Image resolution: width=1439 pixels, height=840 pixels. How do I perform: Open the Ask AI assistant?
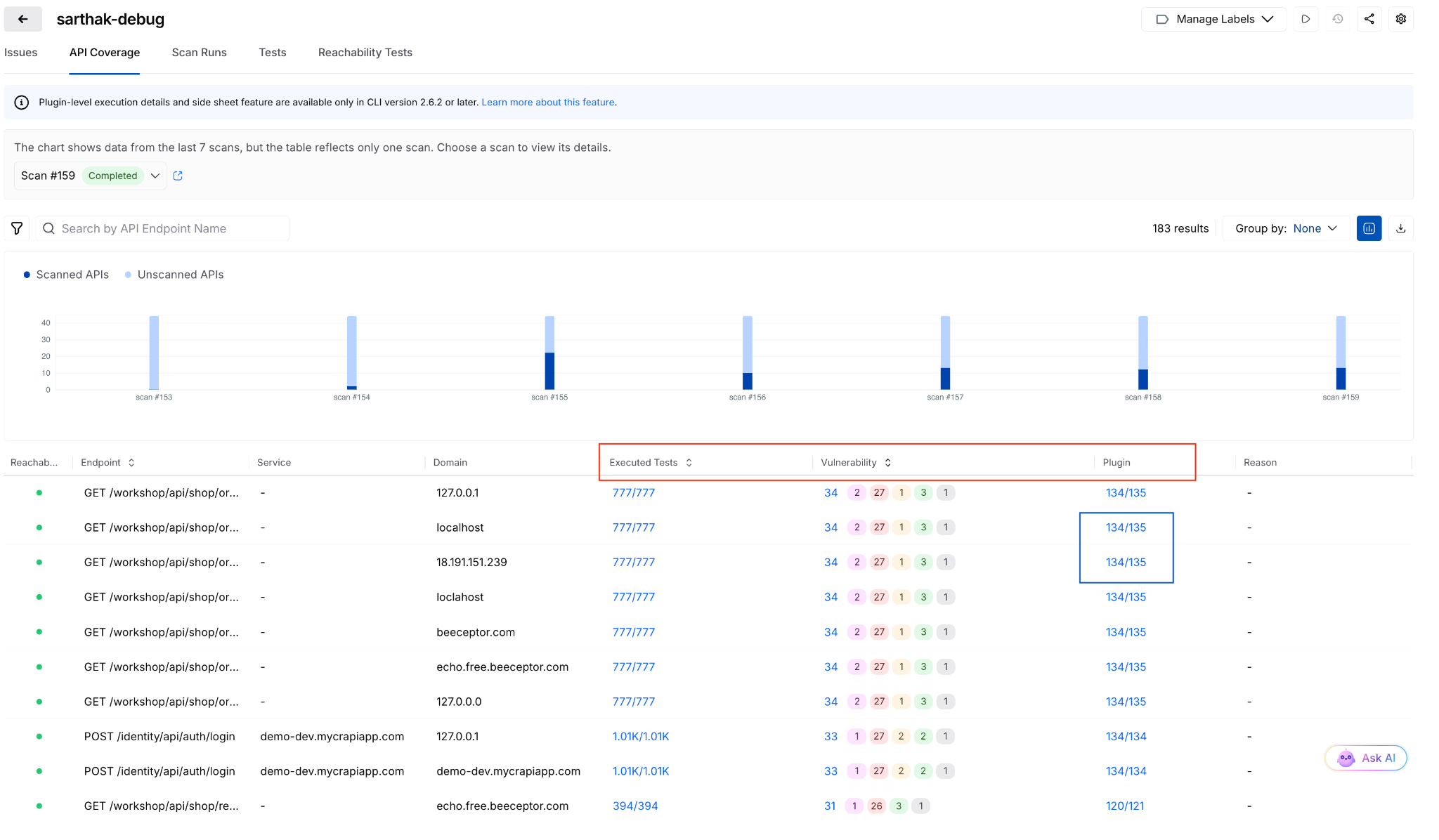pyautogui.click(x=1366, y=758)
